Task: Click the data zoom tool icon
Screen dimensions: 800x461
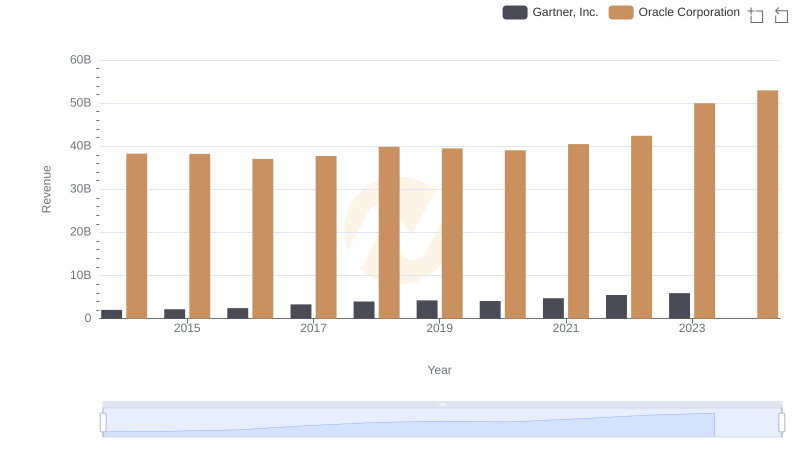Action: [756, 15]
